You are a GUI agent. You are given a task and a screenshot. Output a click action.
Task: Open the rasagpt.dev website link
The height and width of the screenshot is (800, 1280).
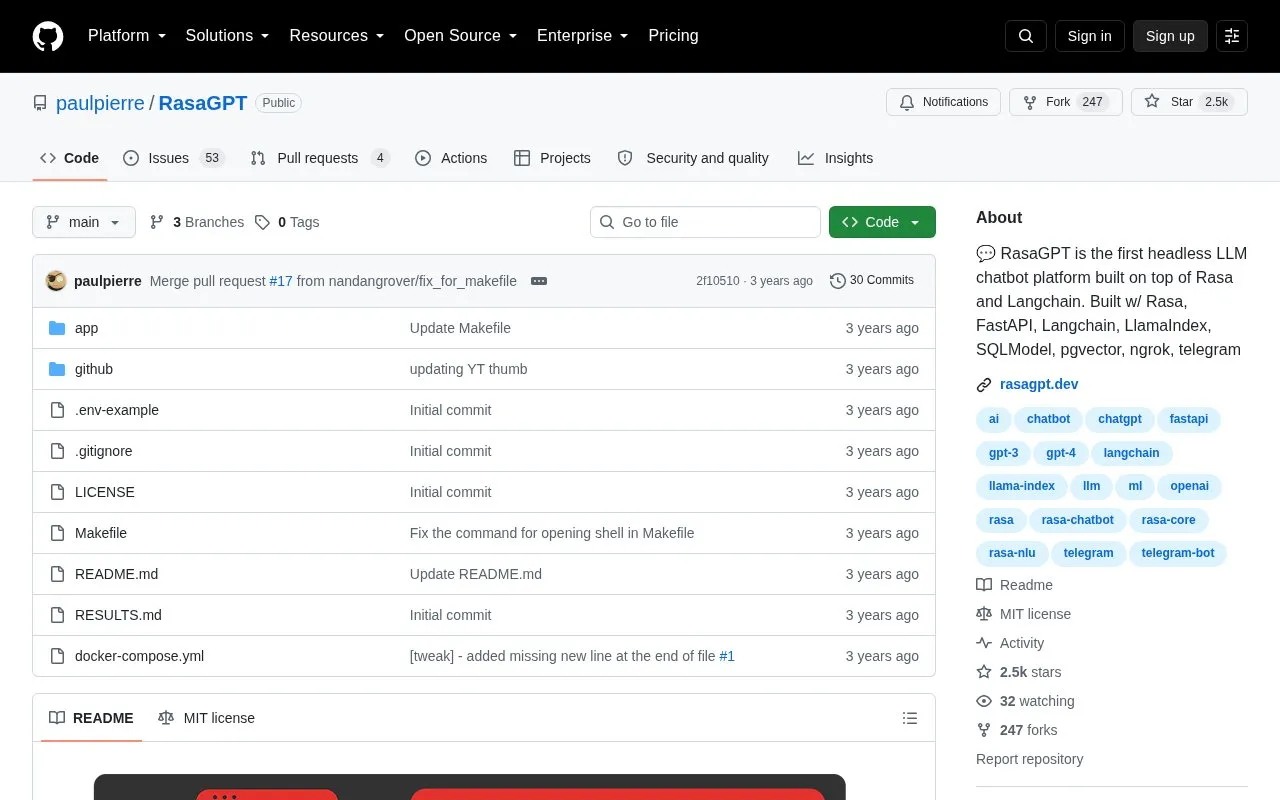tap(1039, 385)
